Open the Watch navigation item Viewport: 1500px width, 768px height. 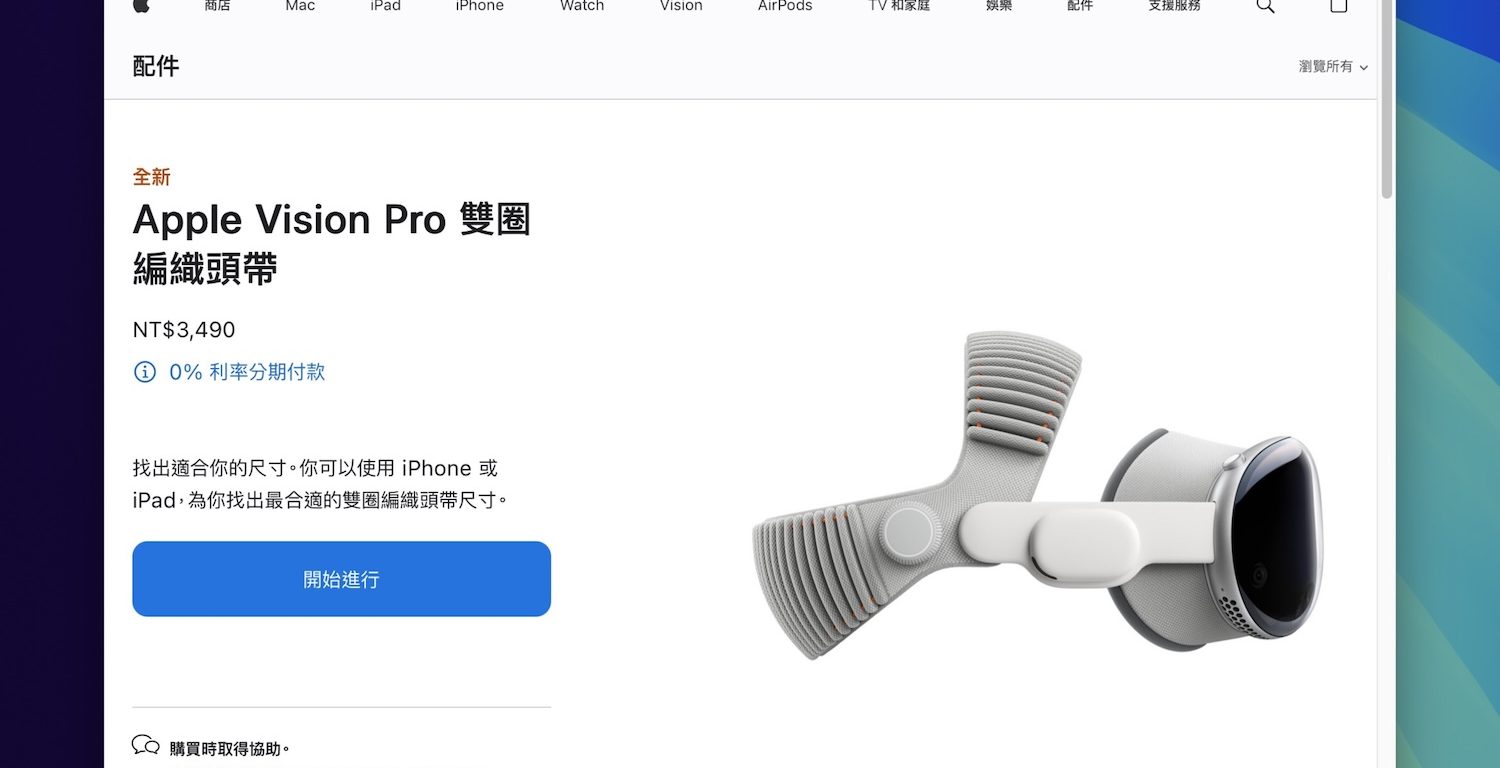pyautogui.click(x=582, y=5)
